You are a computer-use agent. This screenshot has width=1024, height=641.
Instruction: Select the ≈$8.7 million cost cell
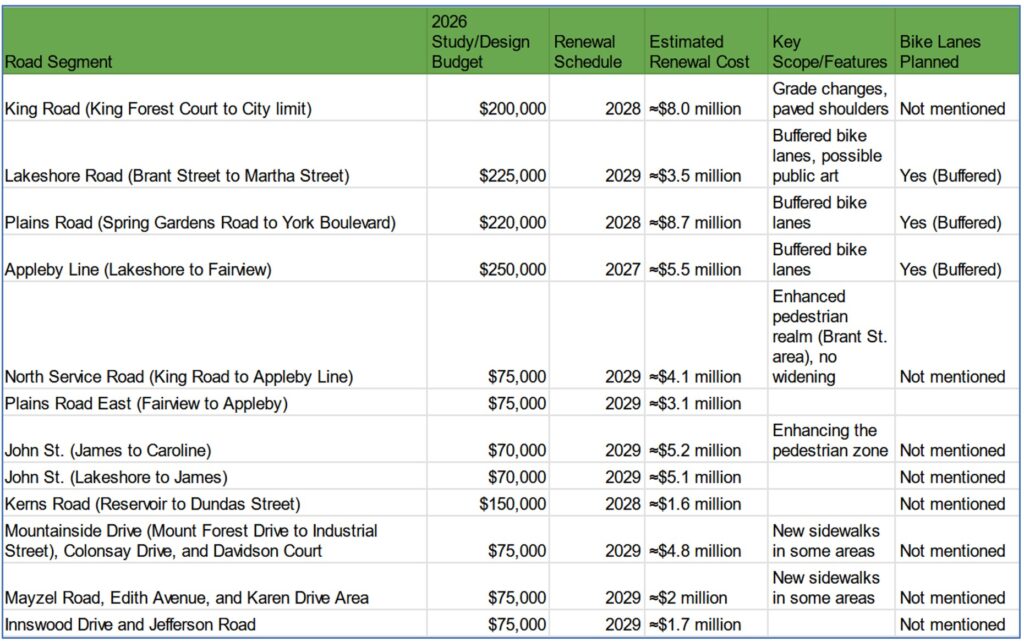pyautogui.click(x=696, y=223)
